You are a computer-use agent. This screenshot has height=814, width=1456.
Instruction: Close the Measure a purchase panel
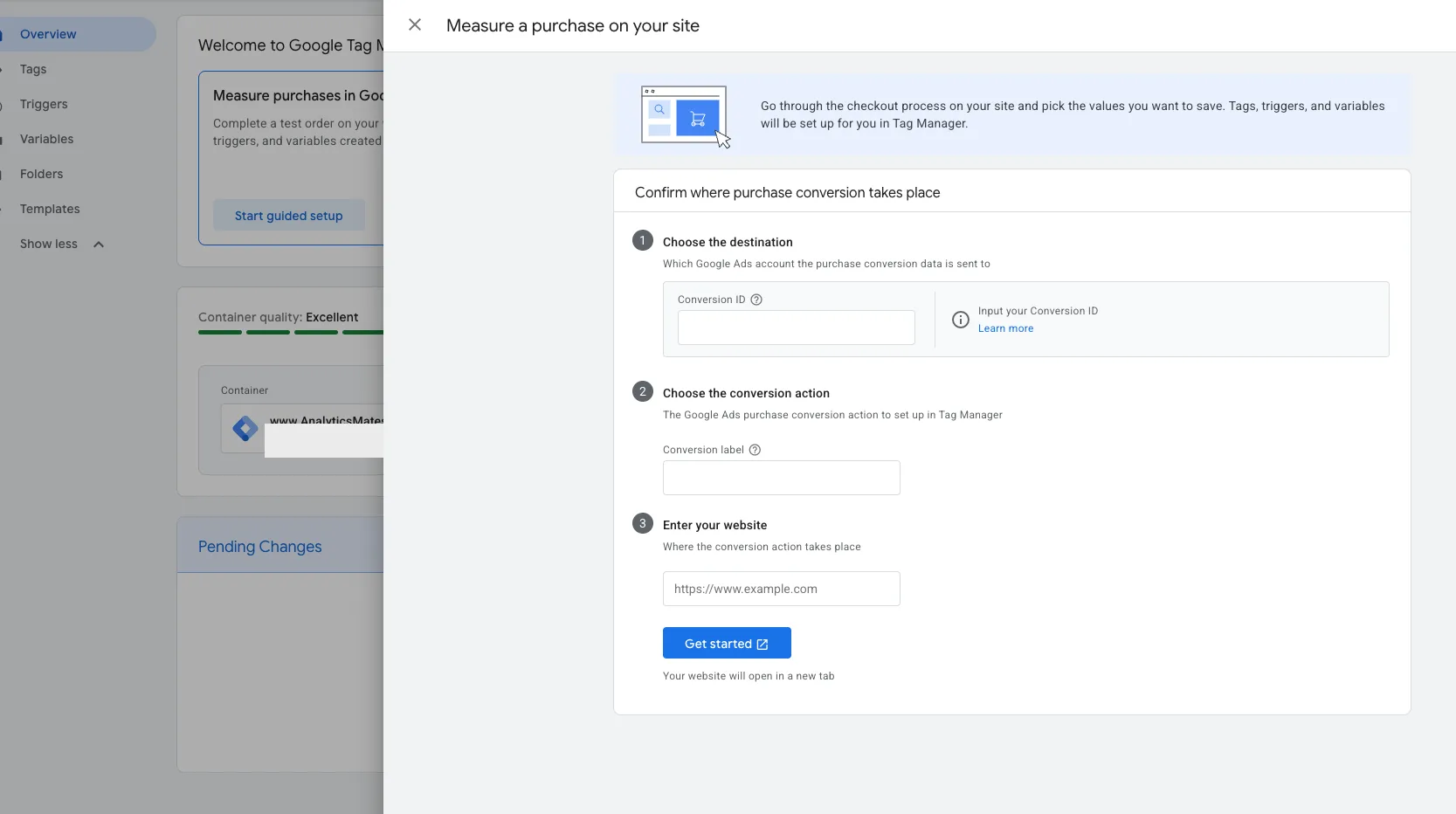(415, 25)
